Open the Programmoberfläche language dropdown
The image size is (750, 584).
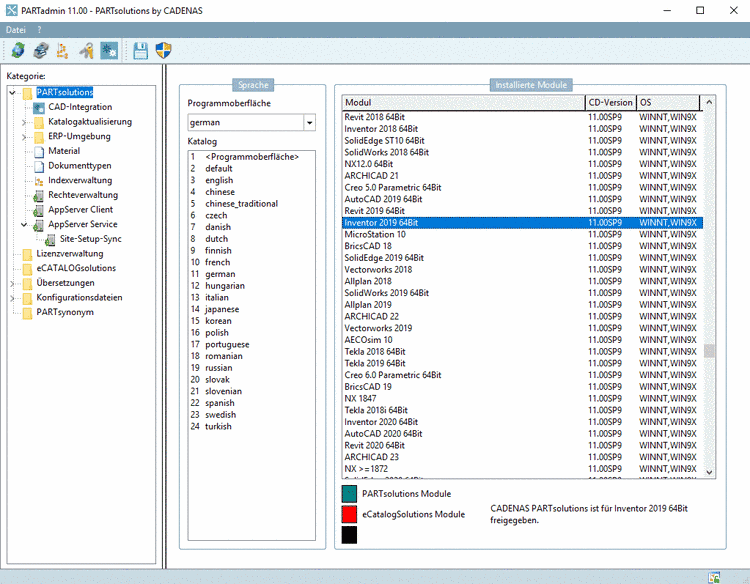tap(309, 122)
